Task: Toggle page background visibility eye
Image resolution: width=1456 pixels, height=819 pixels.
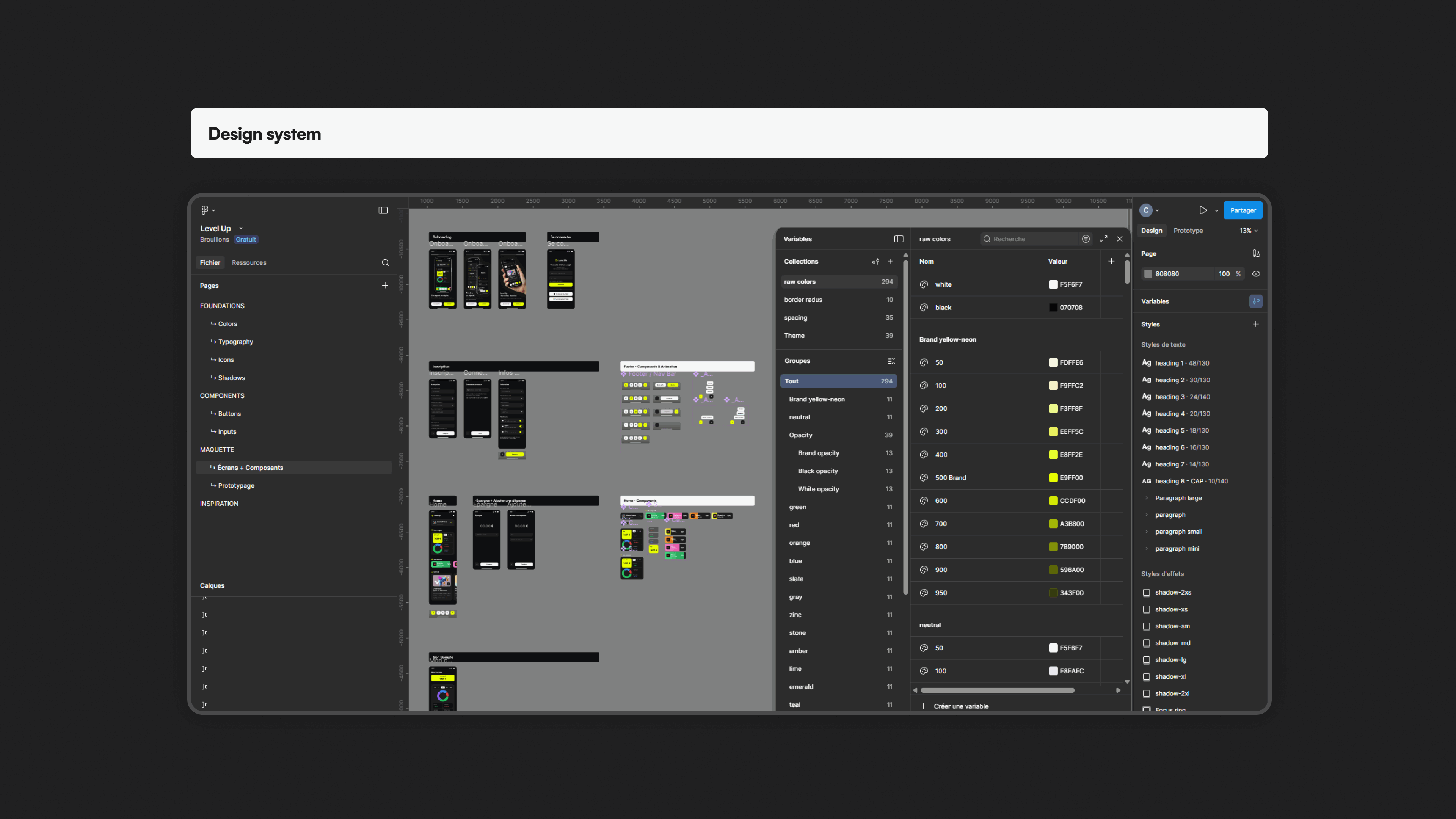Action: [x=1255, y=273]
